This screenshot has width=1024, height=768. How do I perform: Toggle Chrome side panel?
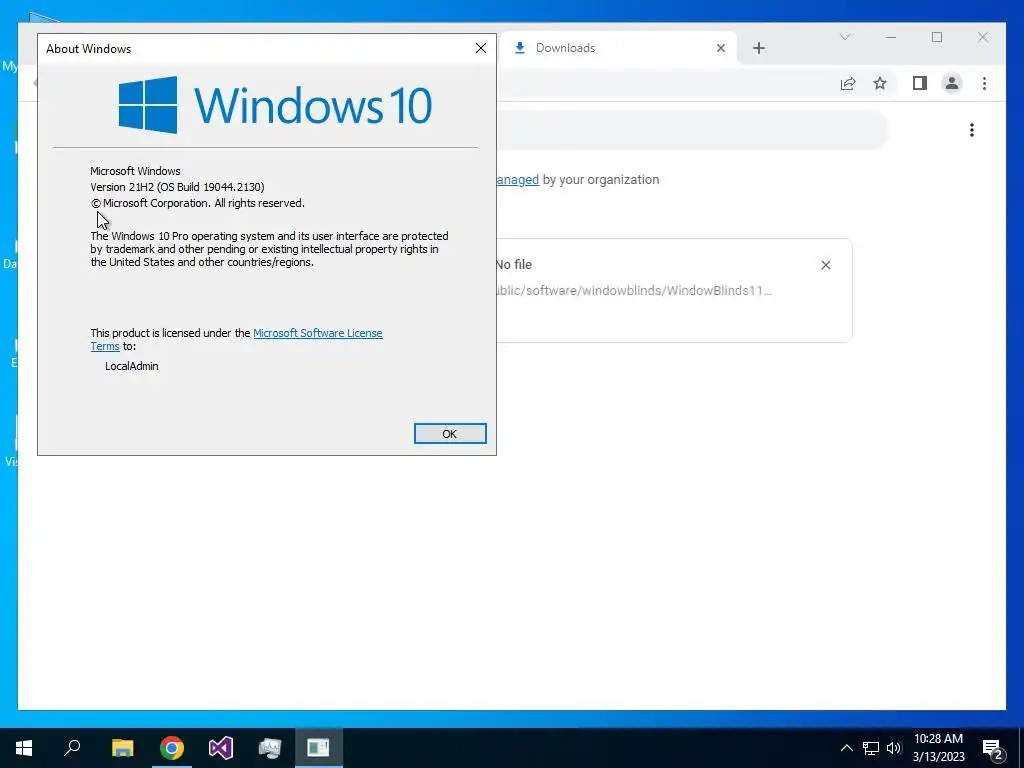tap(920, 84)
